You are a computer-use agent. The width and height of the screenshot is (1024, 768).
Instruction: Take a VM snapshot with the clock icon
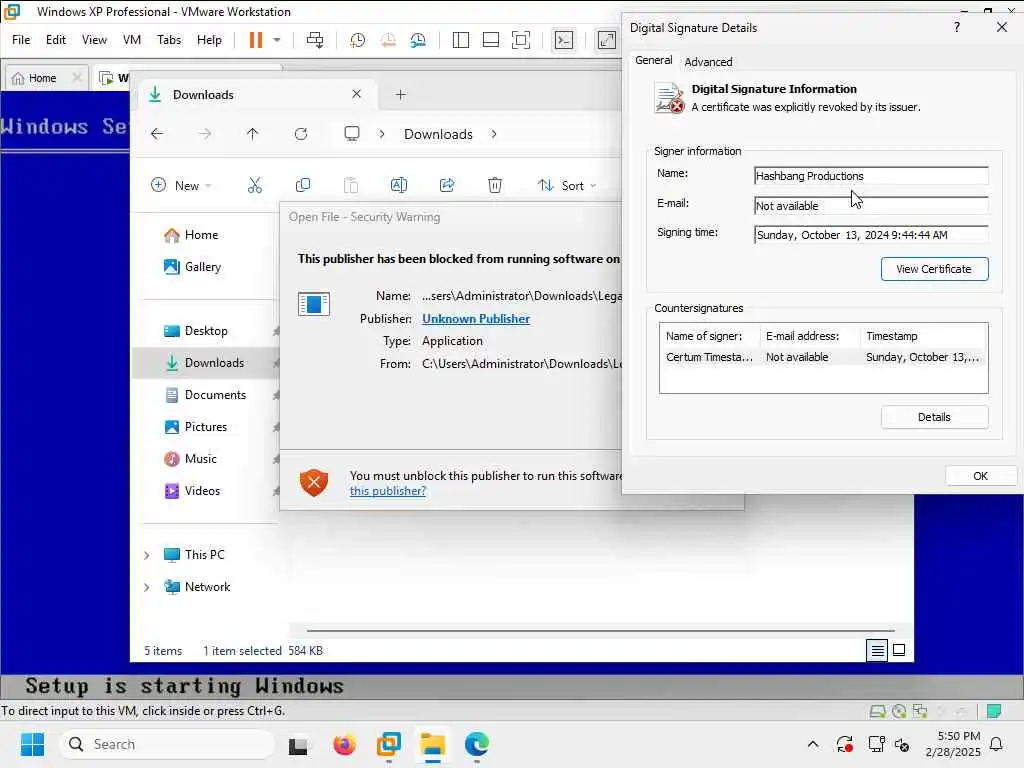click(357, 40)
